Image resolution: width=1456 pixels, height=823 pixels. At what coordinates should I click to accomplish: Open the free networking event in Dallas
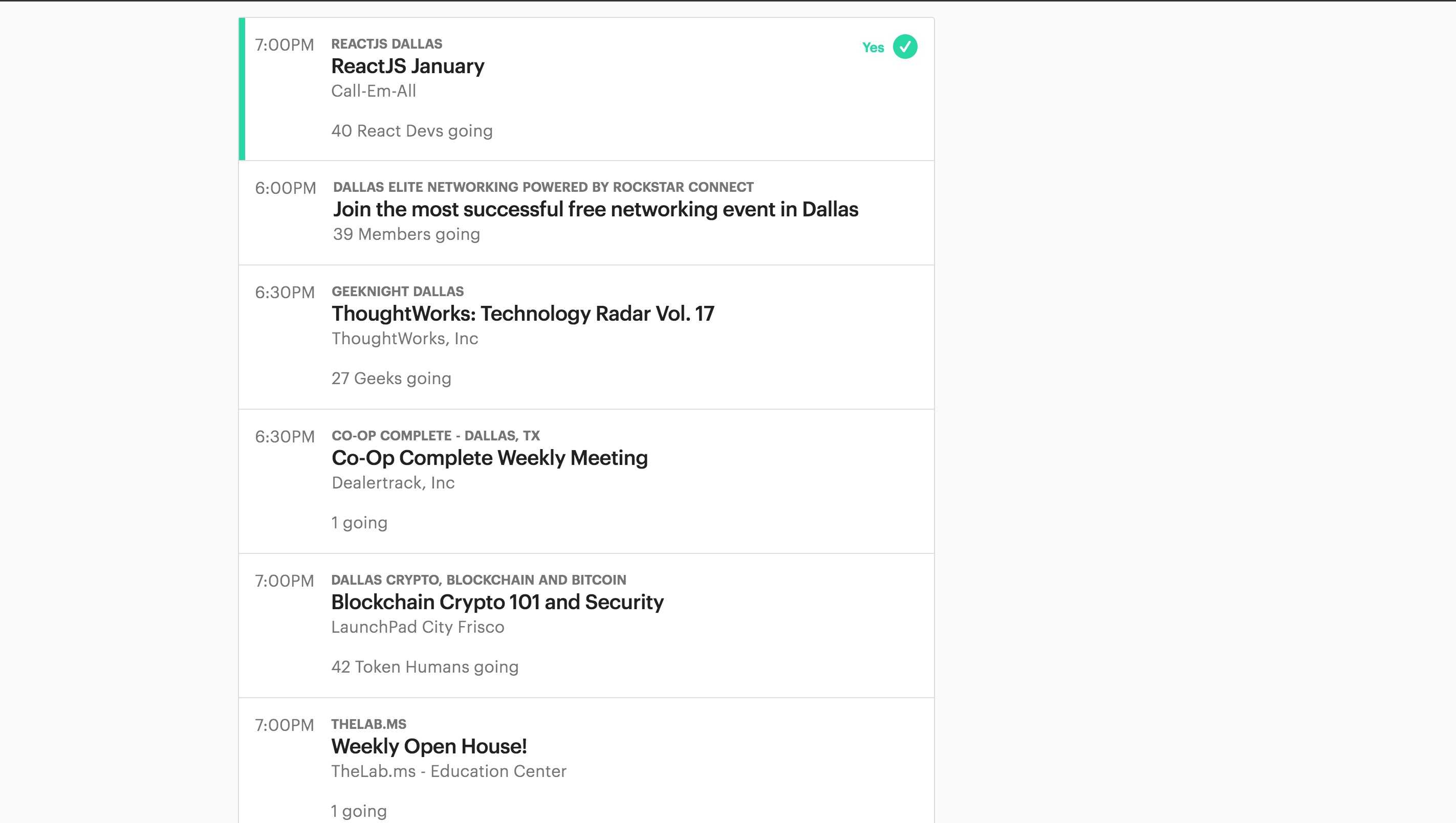595,210
